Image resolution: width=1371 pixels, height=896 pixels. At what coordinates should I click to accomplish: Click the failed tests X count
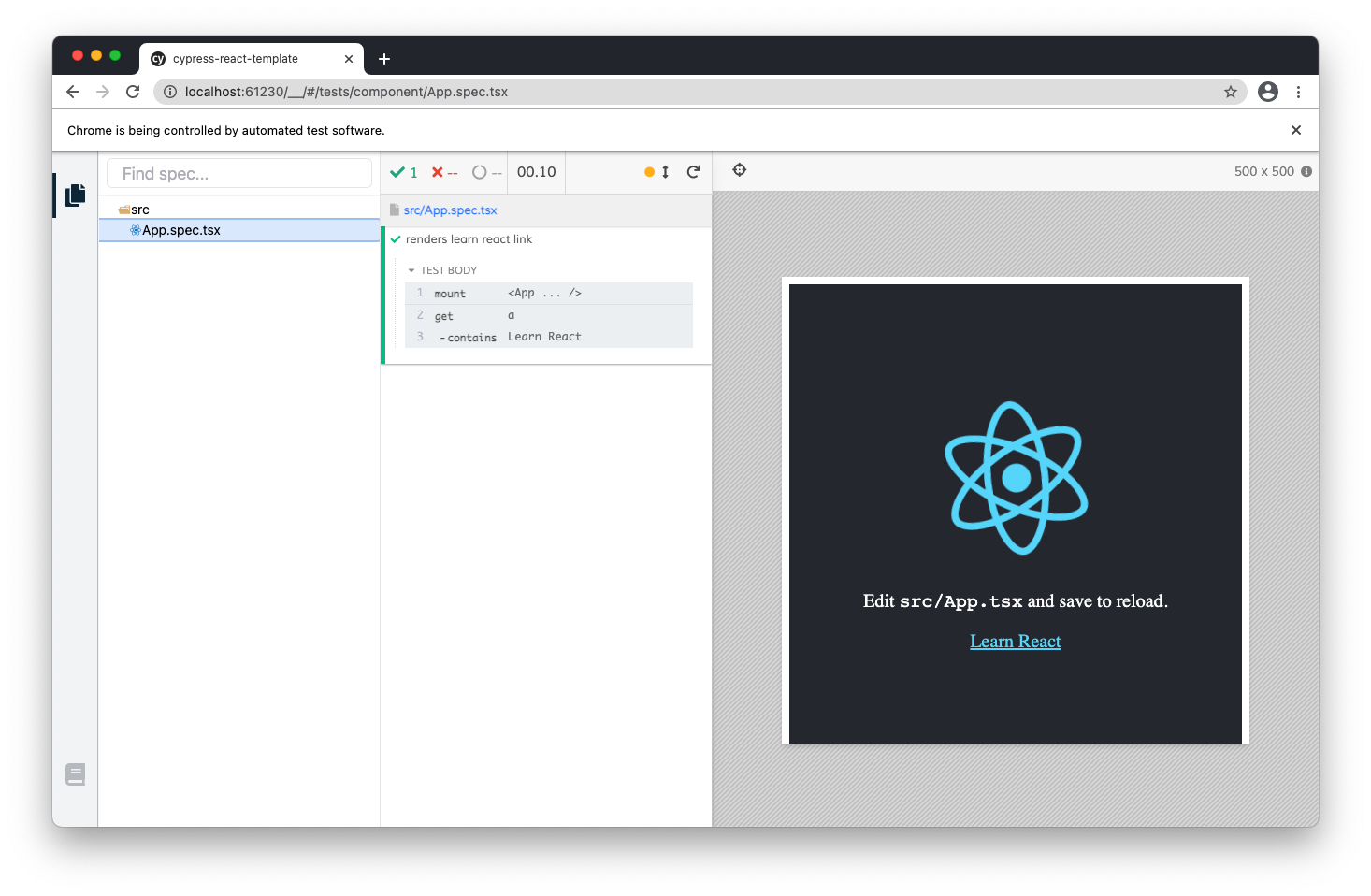[x=444, y=172]
